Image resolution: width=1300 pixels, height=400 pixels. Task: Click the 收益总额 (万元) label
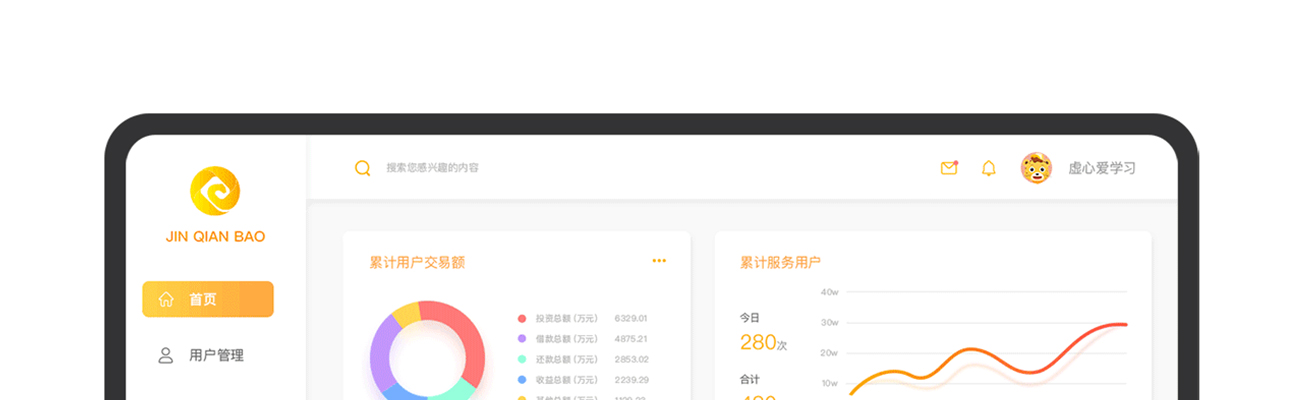(x=567, y=380)
